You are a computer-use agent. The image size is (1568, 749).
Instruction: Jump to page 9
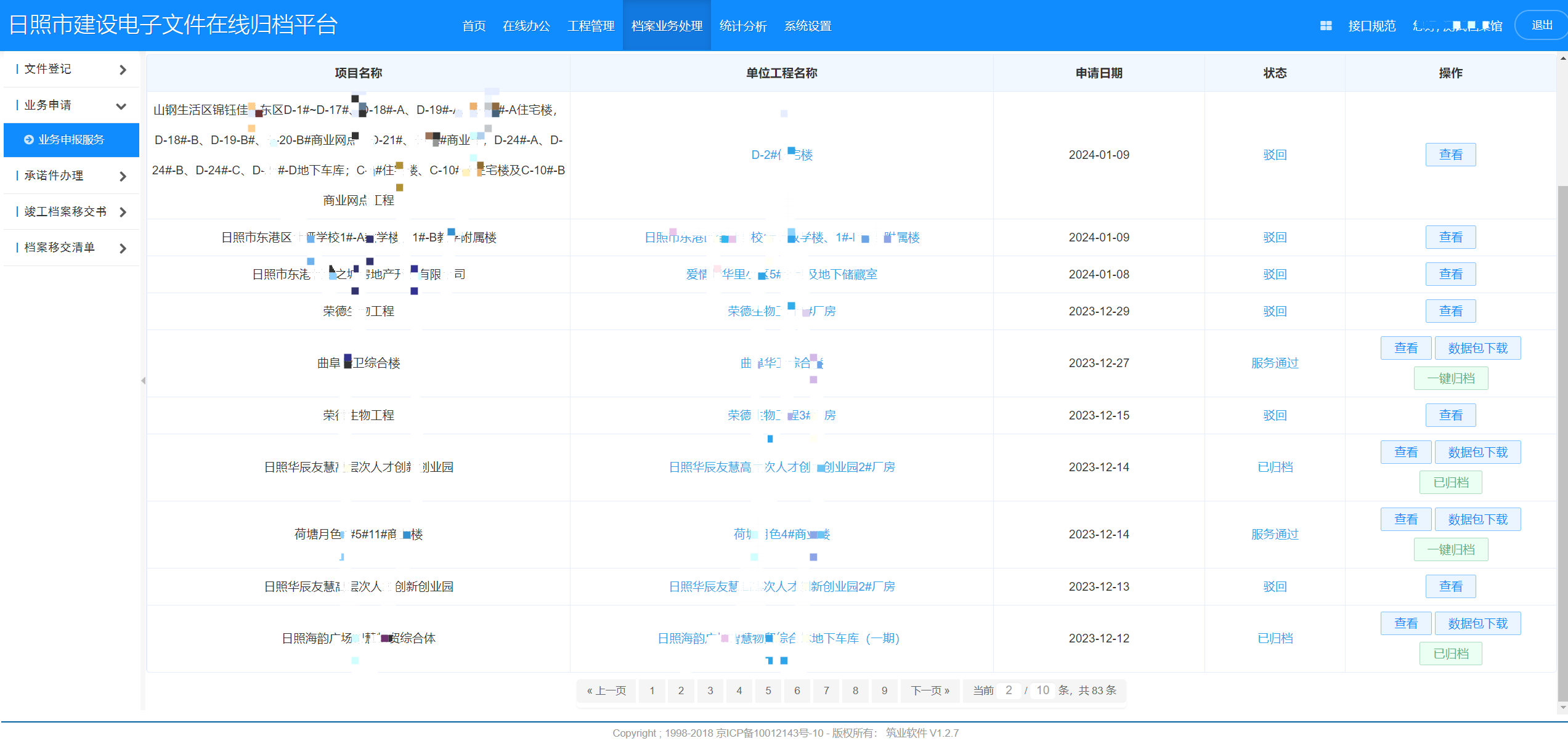click(x=884, y=690)
